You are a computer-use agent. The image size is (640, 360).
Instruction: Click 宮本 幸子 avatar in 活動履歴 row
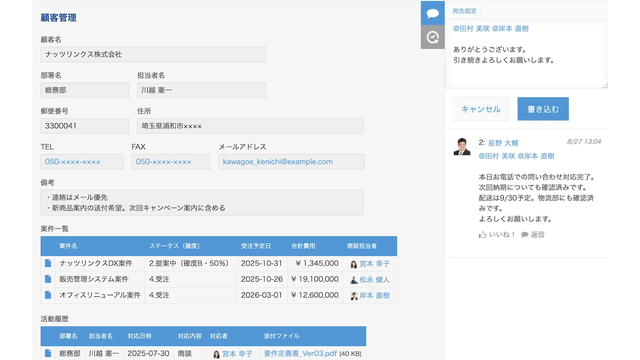(217, 354)
